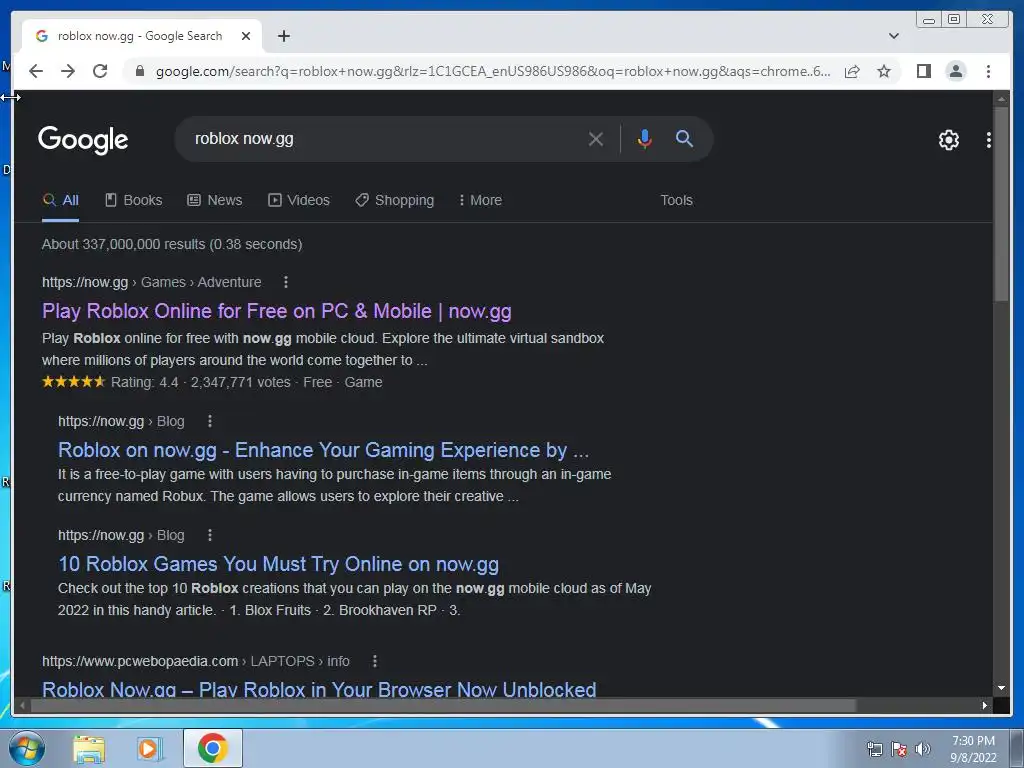Screen dimensions: 1024x768
Task: Start voice search with microphone
Action: [x=644, y=138]
